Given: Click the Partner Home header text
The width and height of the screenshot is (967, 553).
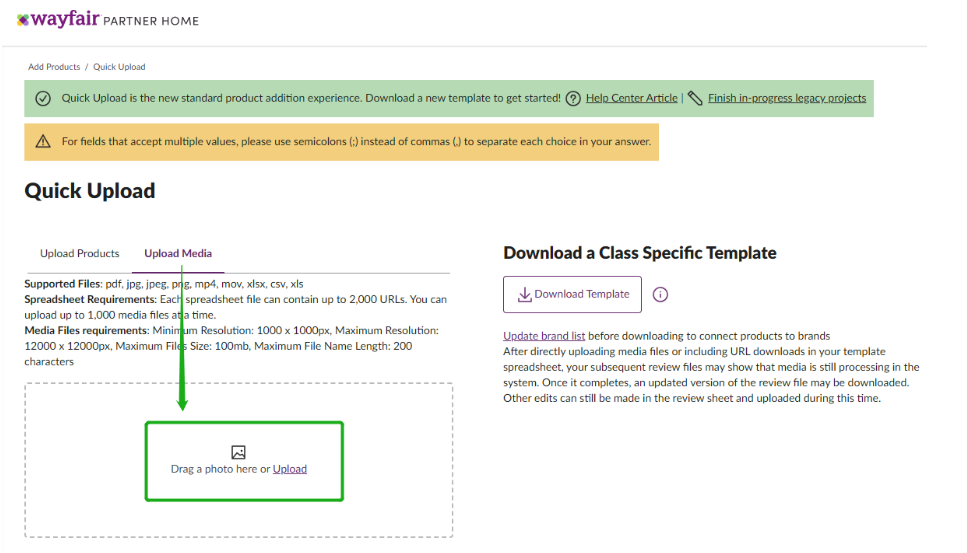Looking at the screenshot, I should pyautogui.click(x=152, y=21).
